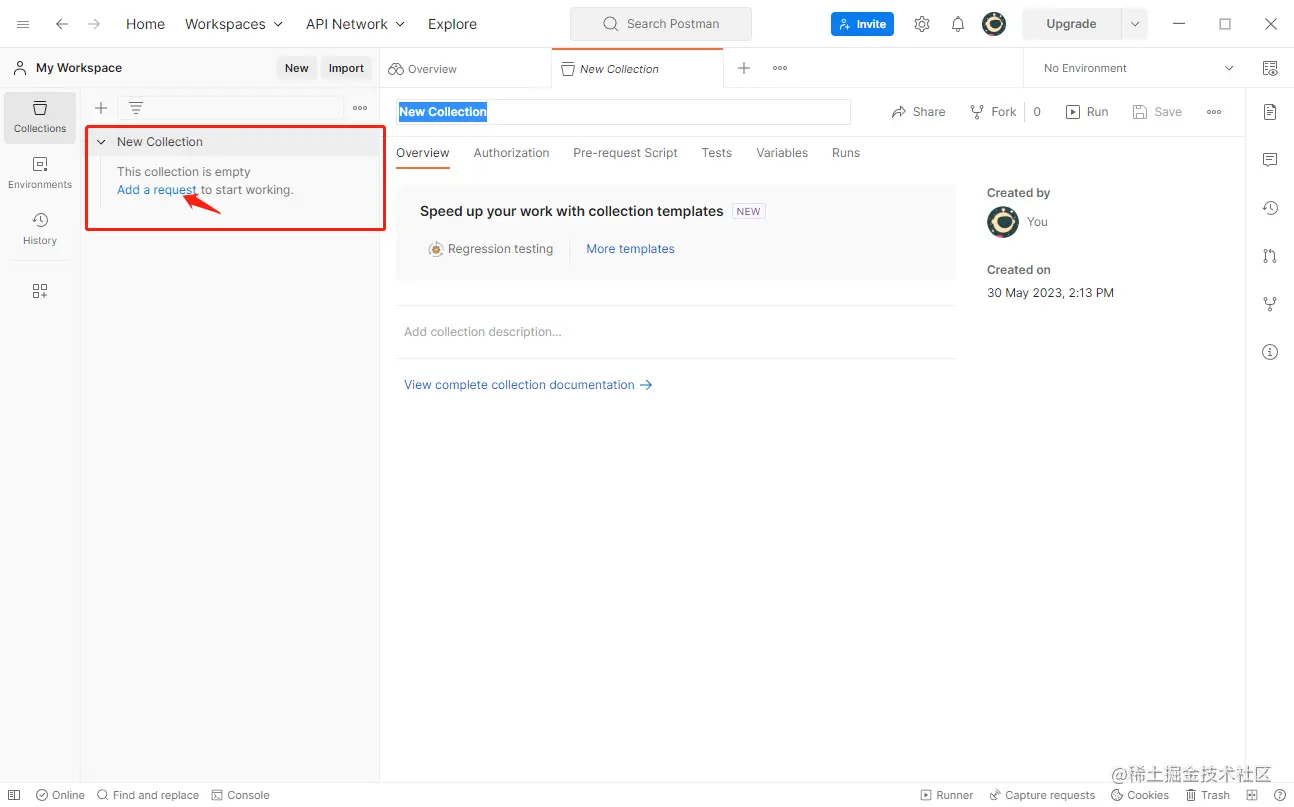
Task: Open collections list options ellipsis
Action: click(x=360, y=108)
